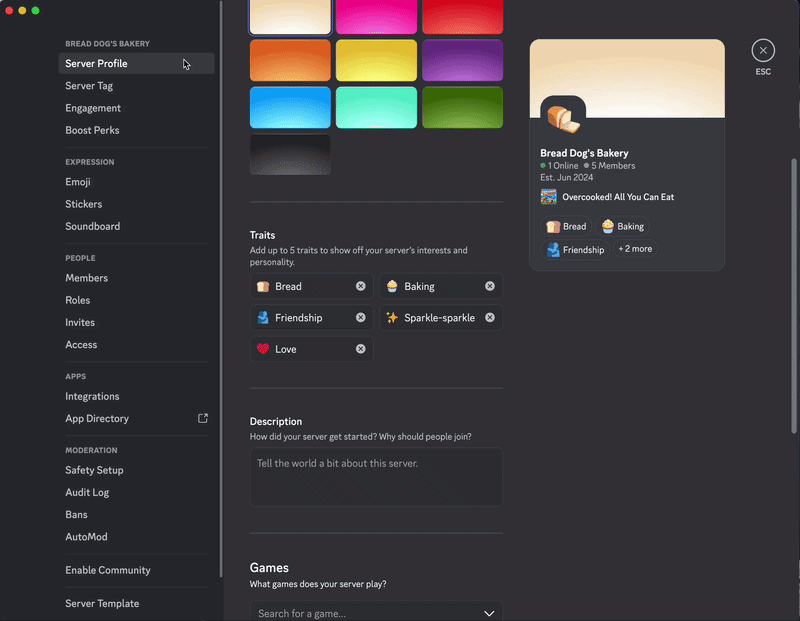Remove the Sparkle-sparkle trait
800x621 pixels.
point(490,317)
